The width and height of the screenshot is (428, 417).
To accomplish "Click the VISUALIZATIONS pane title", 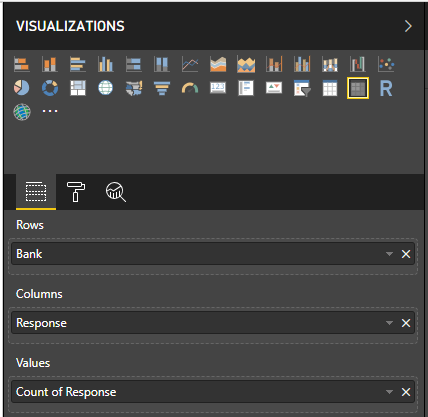I will click(70, 26).
